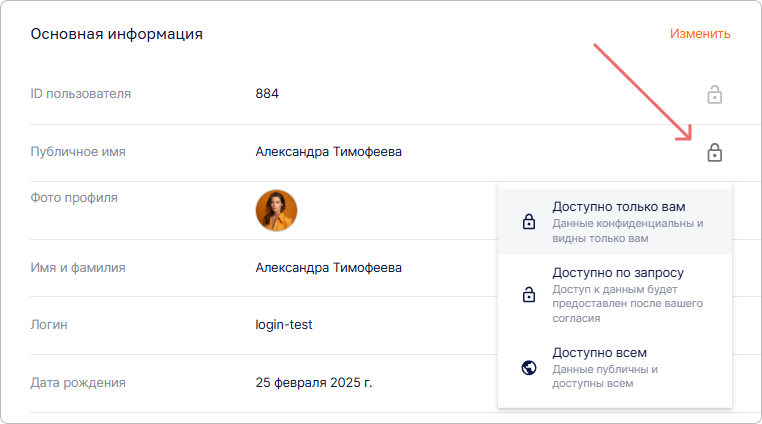The height and width of the screenshot is (424, 762).
Task: Click the name in Имя и фамилия row
Action: point(328,268)
